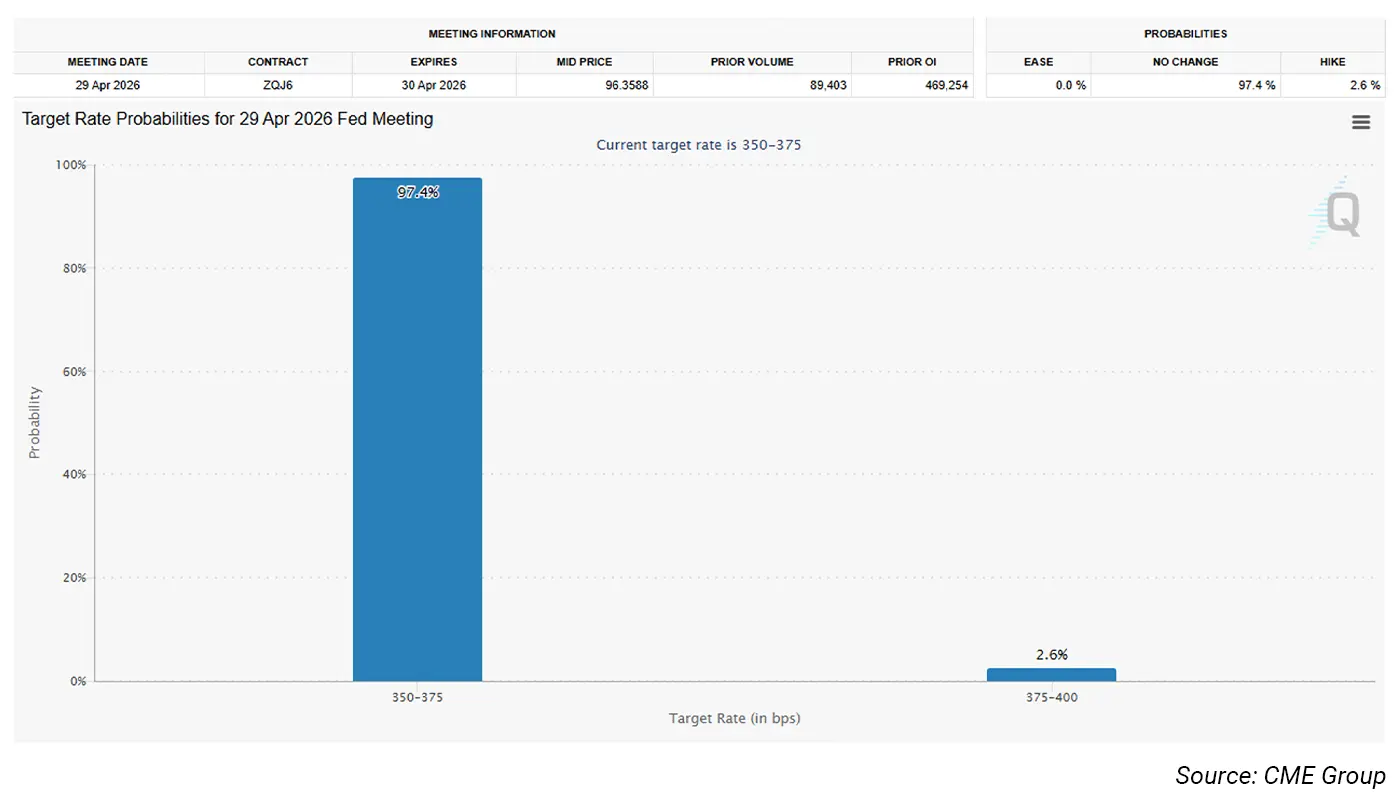This screenshot has width=1400, height=808.
Task: Select the HIKE probability header
Action: tap(1332, 62)
